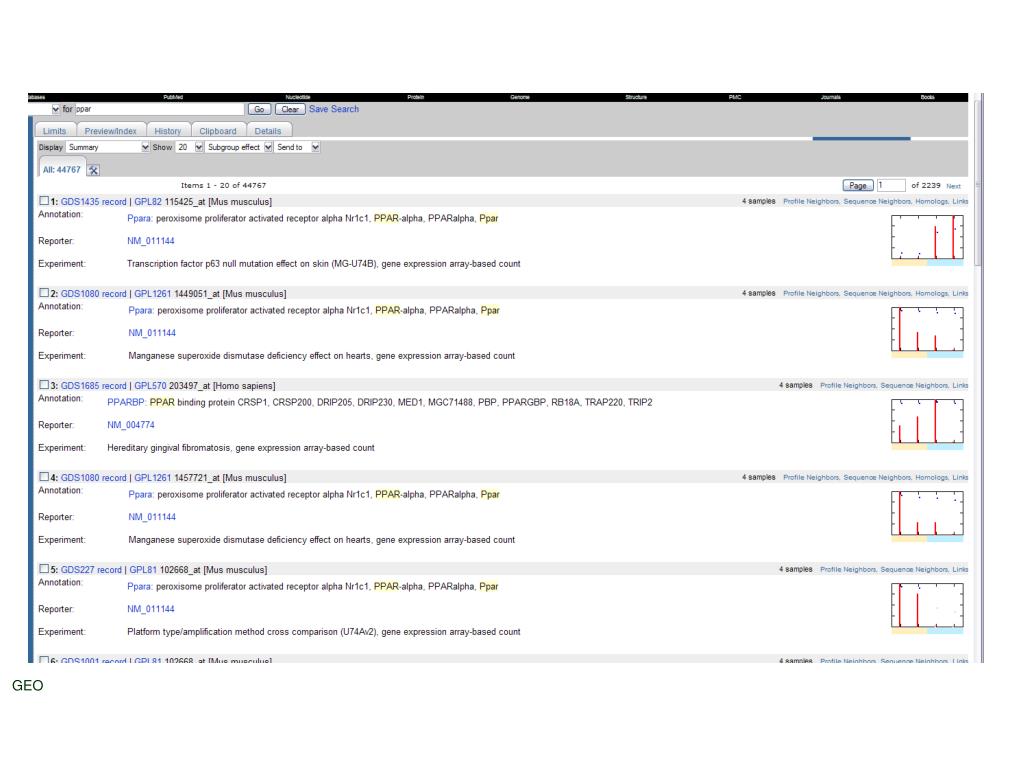Click GPL1261 link in result 2
This screenshot has width=1024, height=768.
[152, 294]
